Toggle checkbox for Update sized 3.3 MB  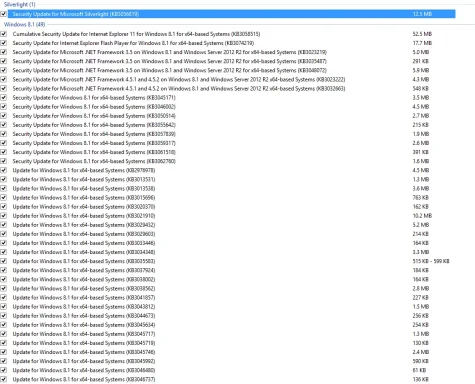pos(4,252)
